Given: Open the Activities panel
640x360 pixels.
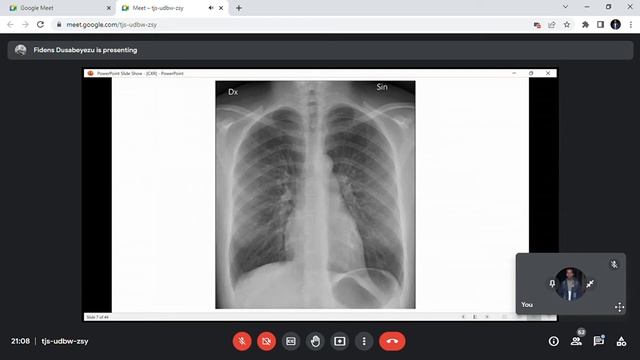Looking at the screenshot, I should click(x=621, y=341).
